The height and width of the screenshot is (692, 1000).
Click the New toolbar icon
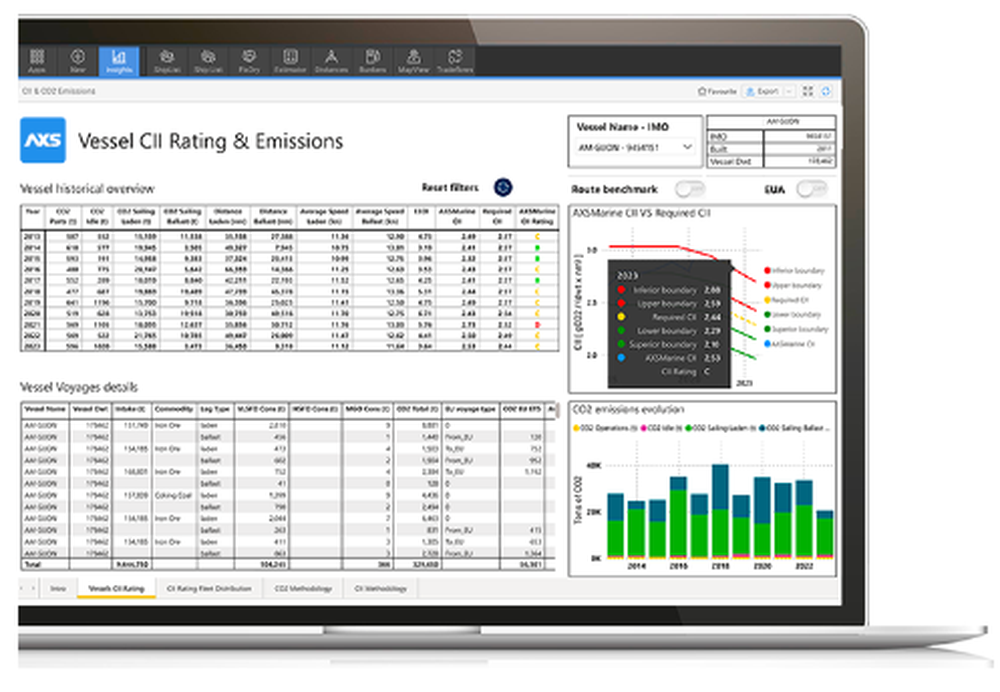point(78,61)
